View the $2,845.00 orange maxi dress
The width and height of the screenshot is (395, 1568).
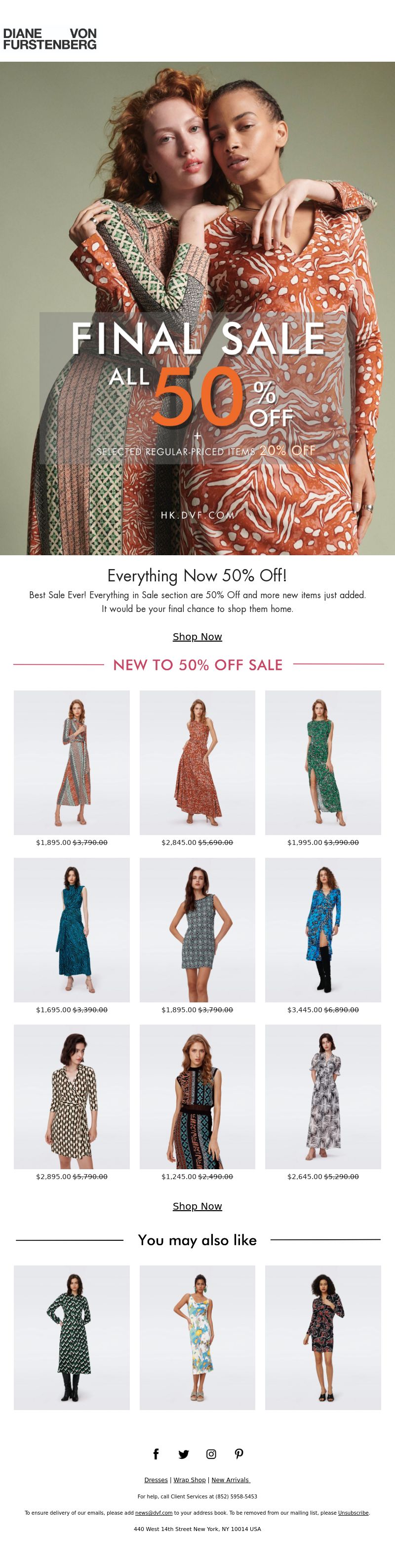tap(197, 762)
